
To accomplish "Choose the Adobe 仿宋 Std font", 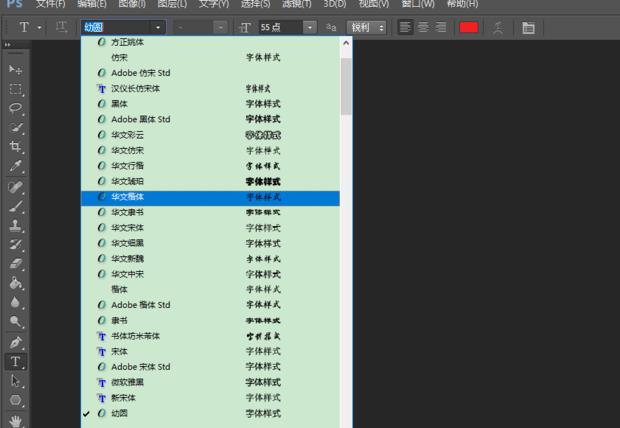I will pyautogui.click(x=210, y=73).
